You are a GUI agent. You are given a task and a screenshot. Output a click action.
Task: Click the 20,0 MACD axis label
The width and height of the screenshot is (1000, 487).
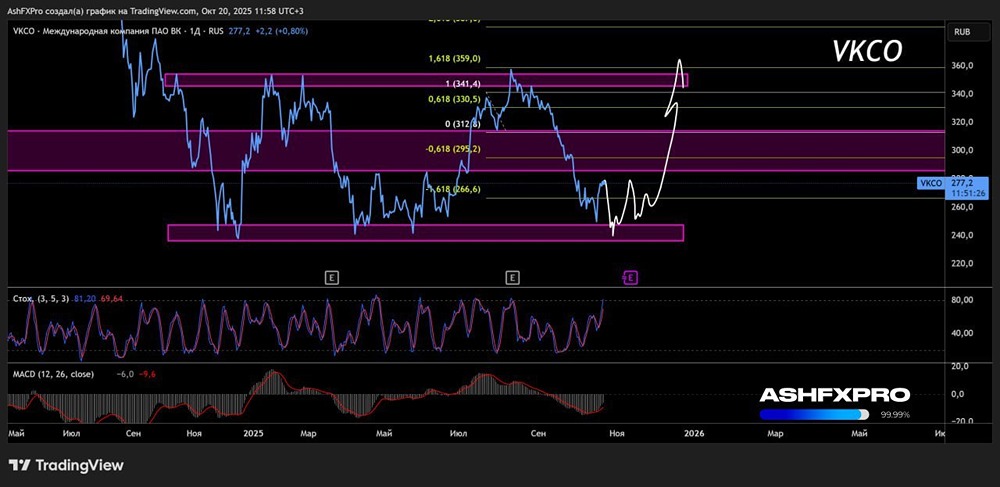pyautogui.click(x=962, y=366)
